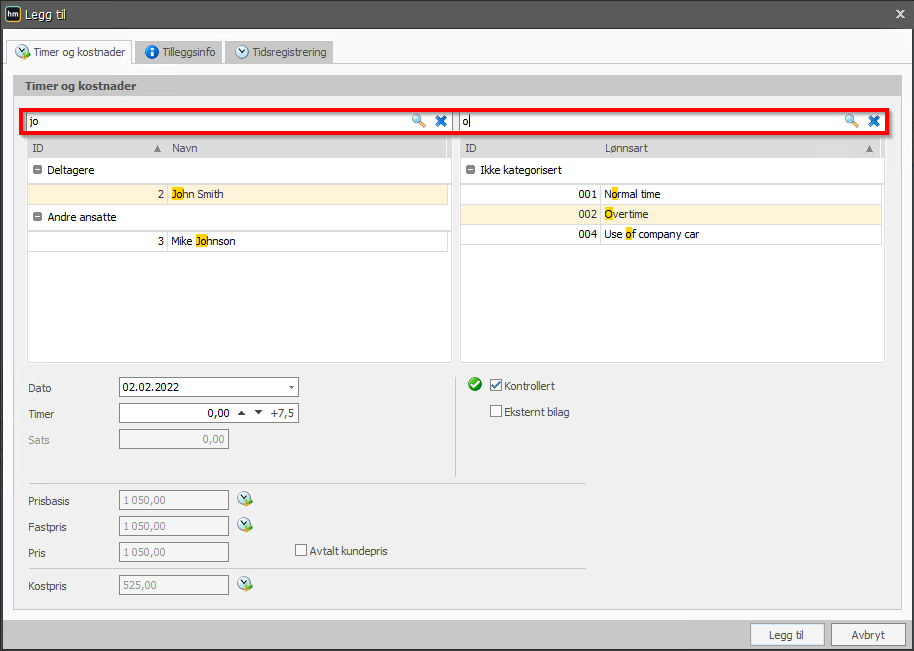
Task: Open the Dato date dropdown
Action: pyautogui.click(x=291, y=388)
